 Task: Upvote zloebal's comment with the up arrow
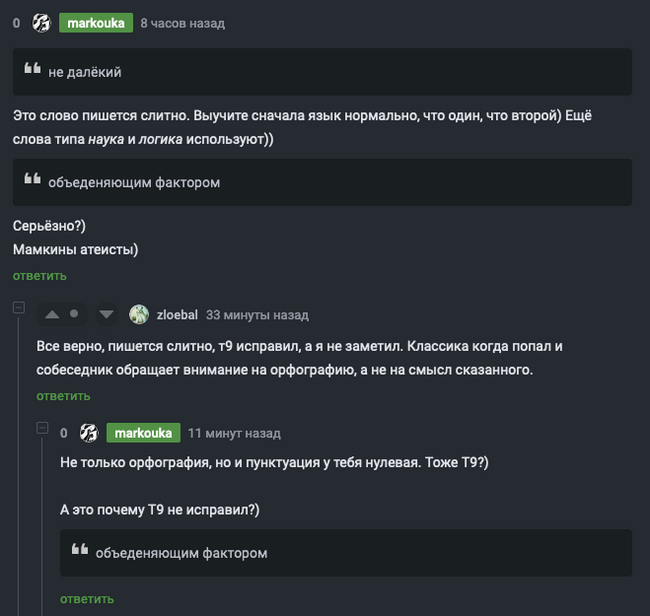click(52, 314)
